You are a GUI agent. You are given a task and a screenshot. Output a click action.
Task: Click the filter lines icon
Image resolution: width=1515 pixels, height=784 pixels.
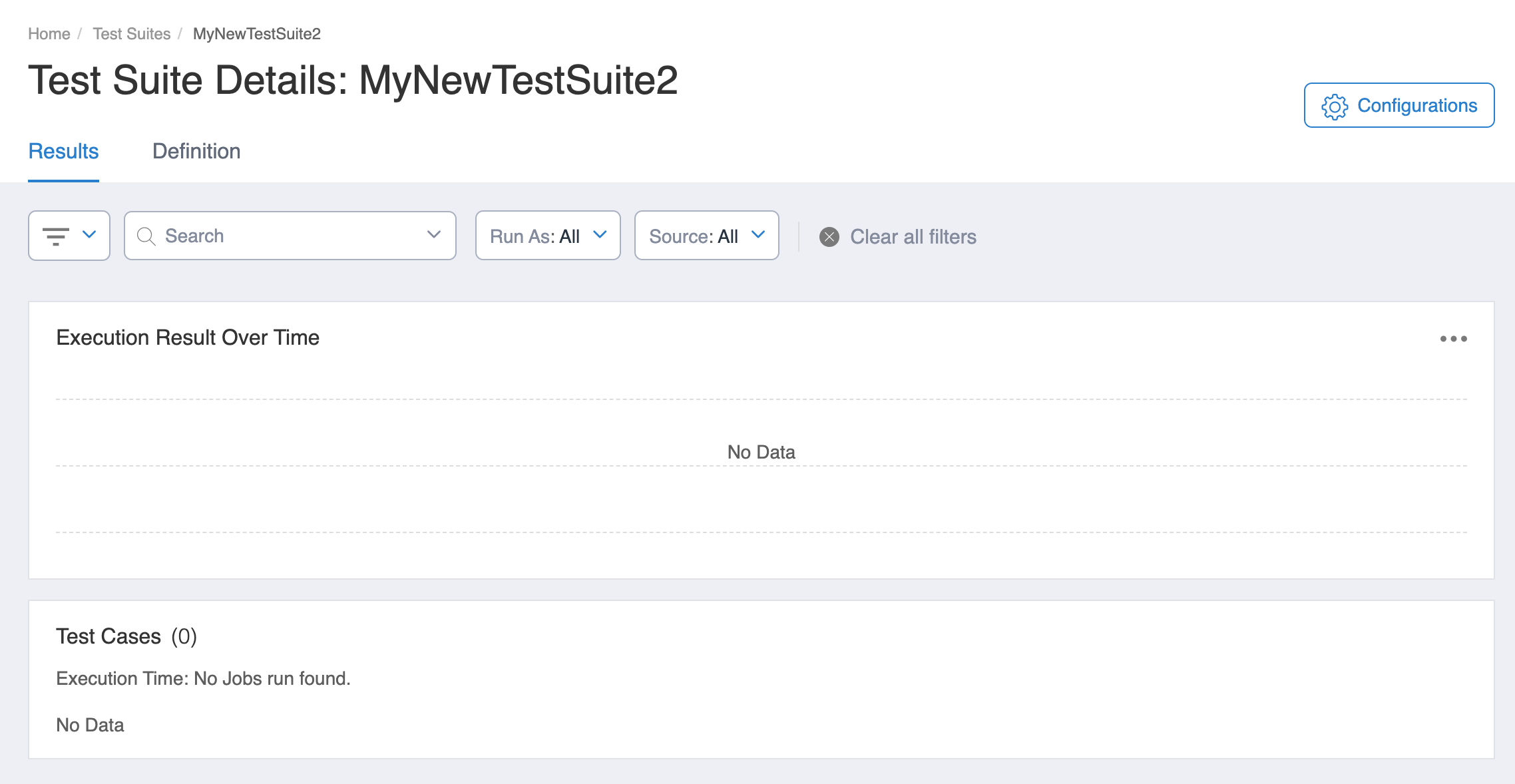56,236
